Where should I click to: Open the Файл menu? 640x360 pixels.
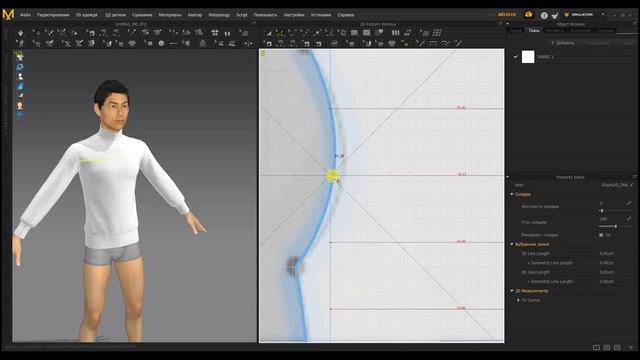(25, 15)
